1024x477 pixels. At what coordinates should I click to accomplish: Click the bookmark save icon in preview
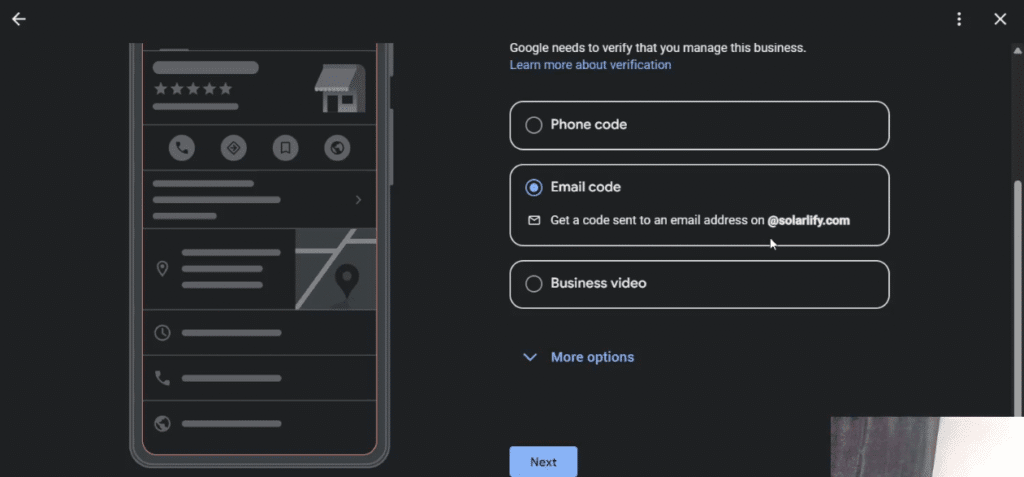[285, 148]
